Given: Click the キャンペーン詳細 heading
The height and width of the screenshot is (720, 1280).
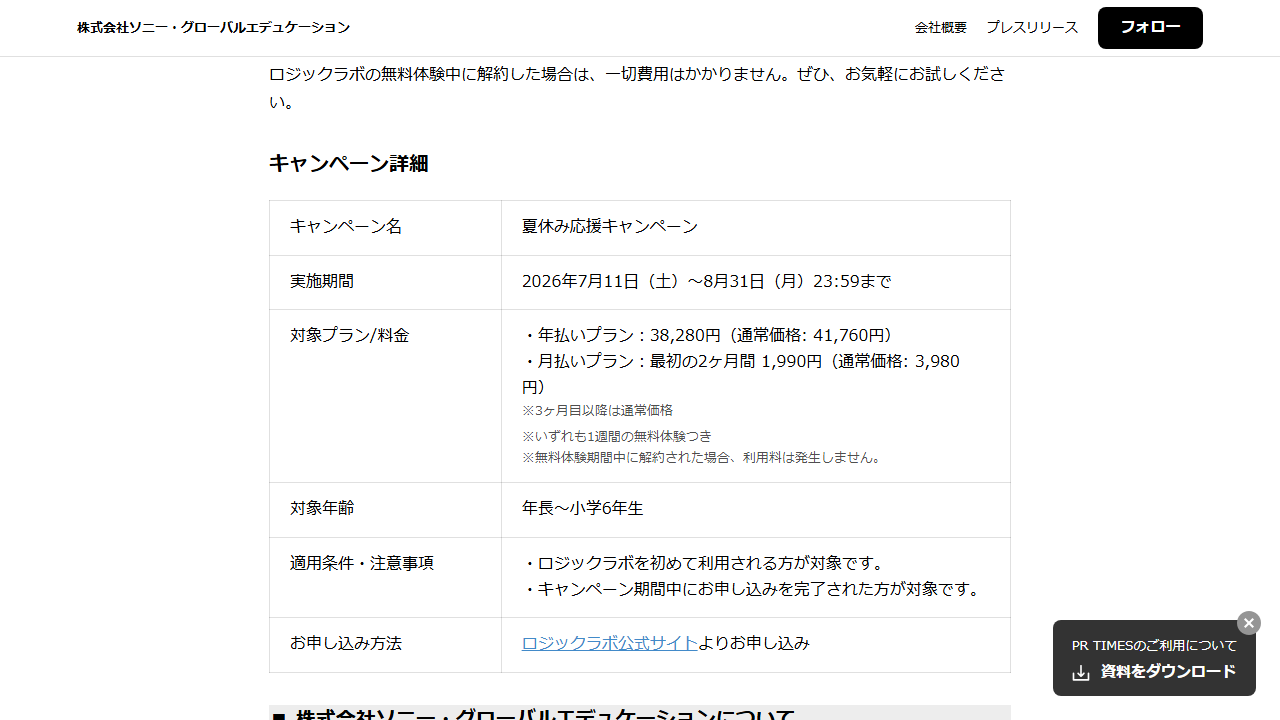Looking at the screenshot, I should point(349,163).
